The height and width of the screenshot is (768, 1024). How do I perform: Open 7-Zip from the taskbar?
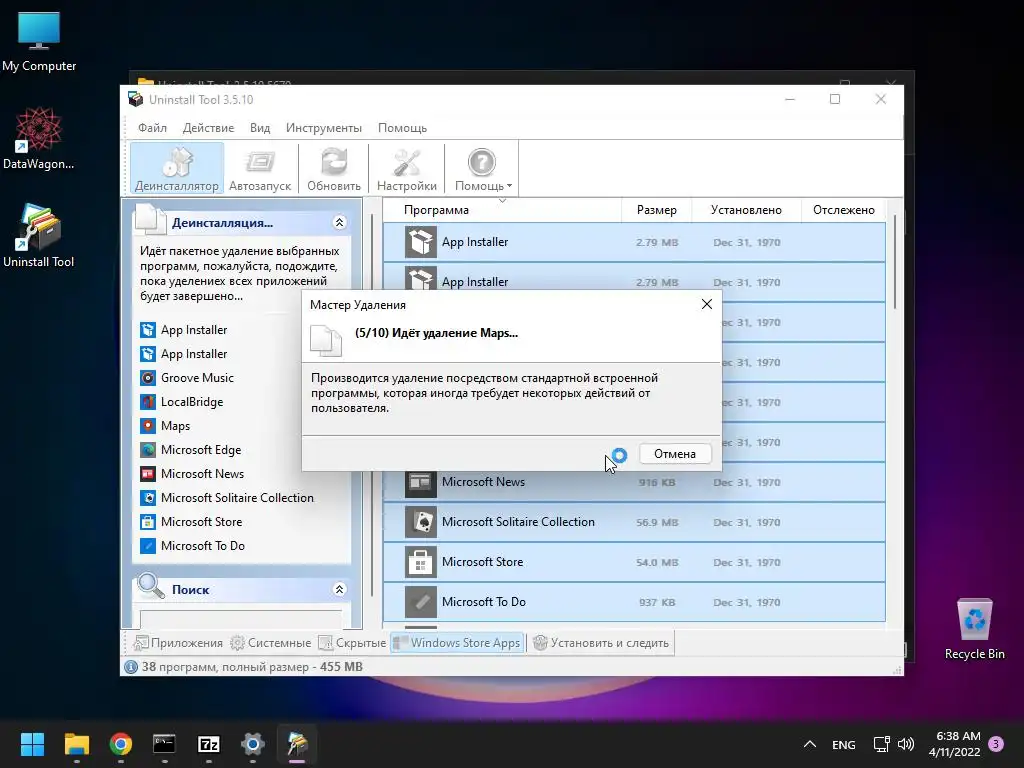click(x=208, y=744)
